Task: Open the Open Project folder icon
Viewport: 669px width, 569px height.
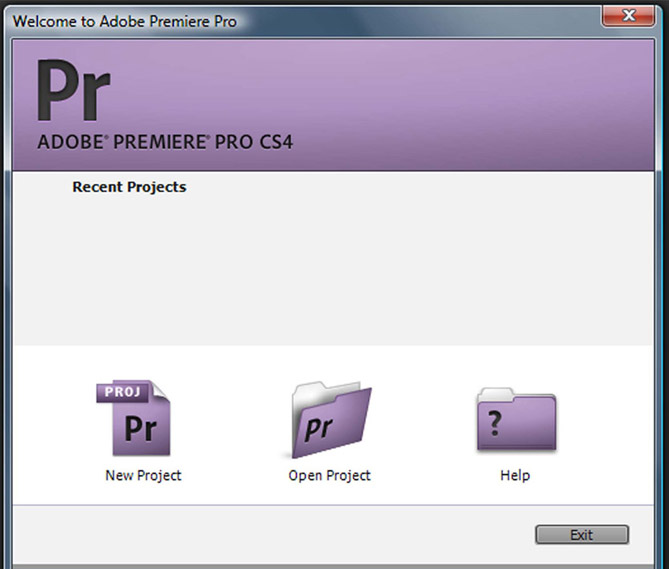Action: [x=330, y=422]
